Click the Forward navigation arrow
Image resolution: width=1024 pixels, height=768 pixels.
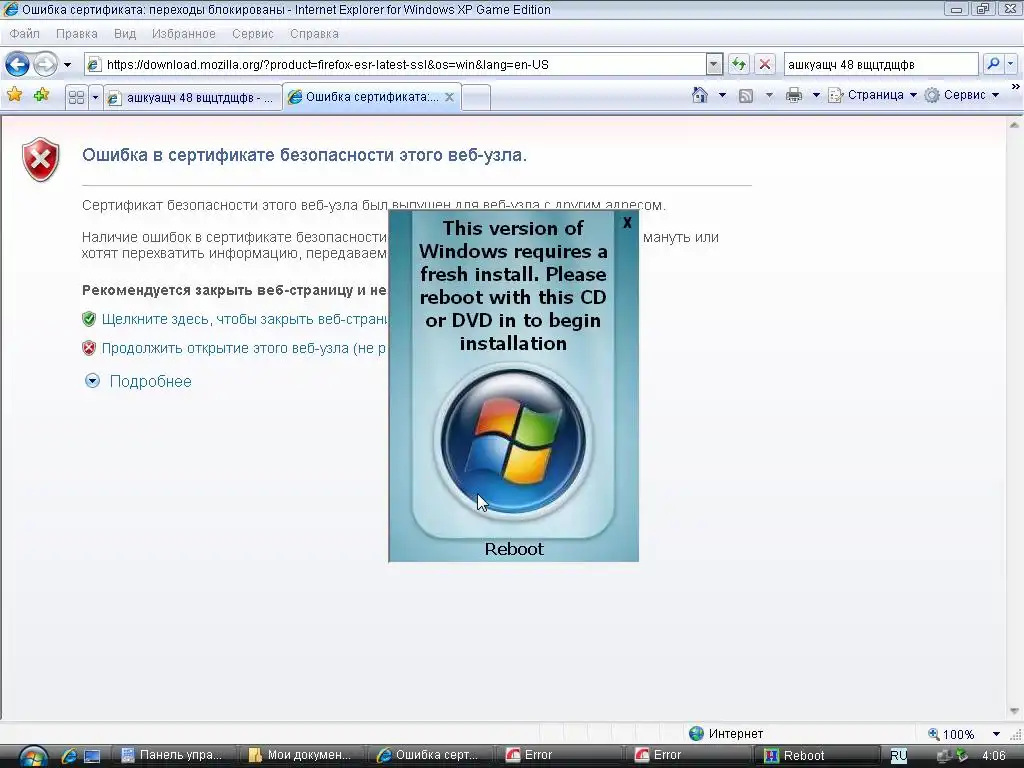pos(45,64)
